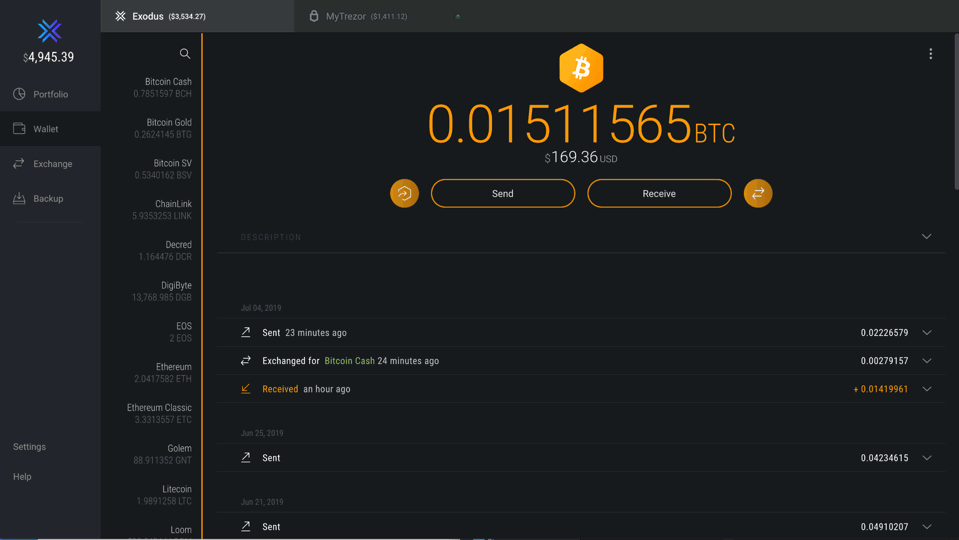Click the lock icon on MyTrezor tab
This screenshot has height=540, width=959.
click(x=314, y=16)
